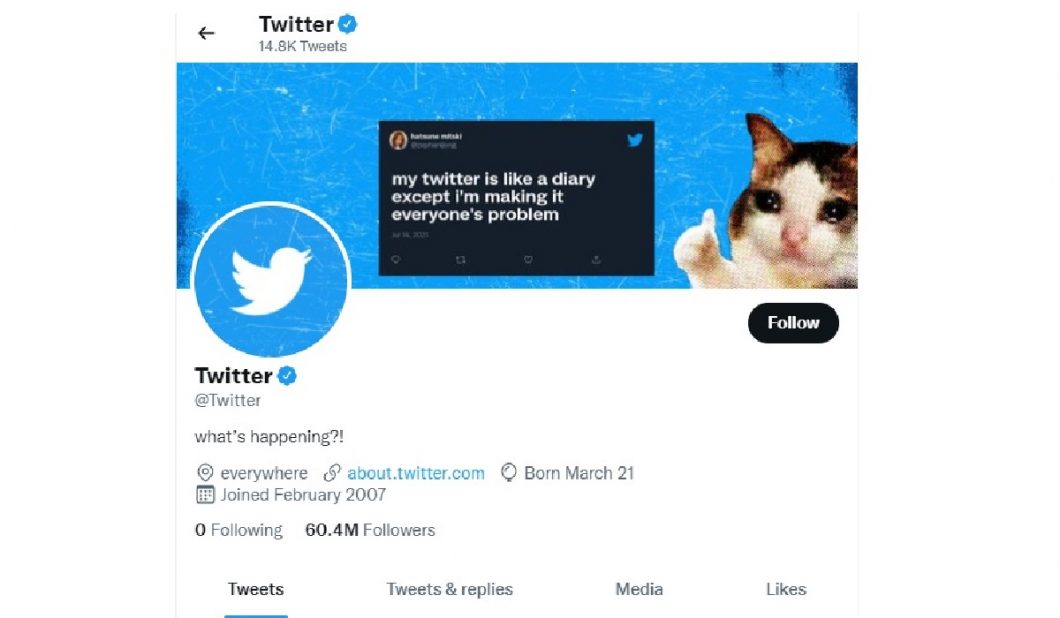Click the chain link icon before the URL
The height and width of the screenshot is (618, 1060).
point(332,473)
